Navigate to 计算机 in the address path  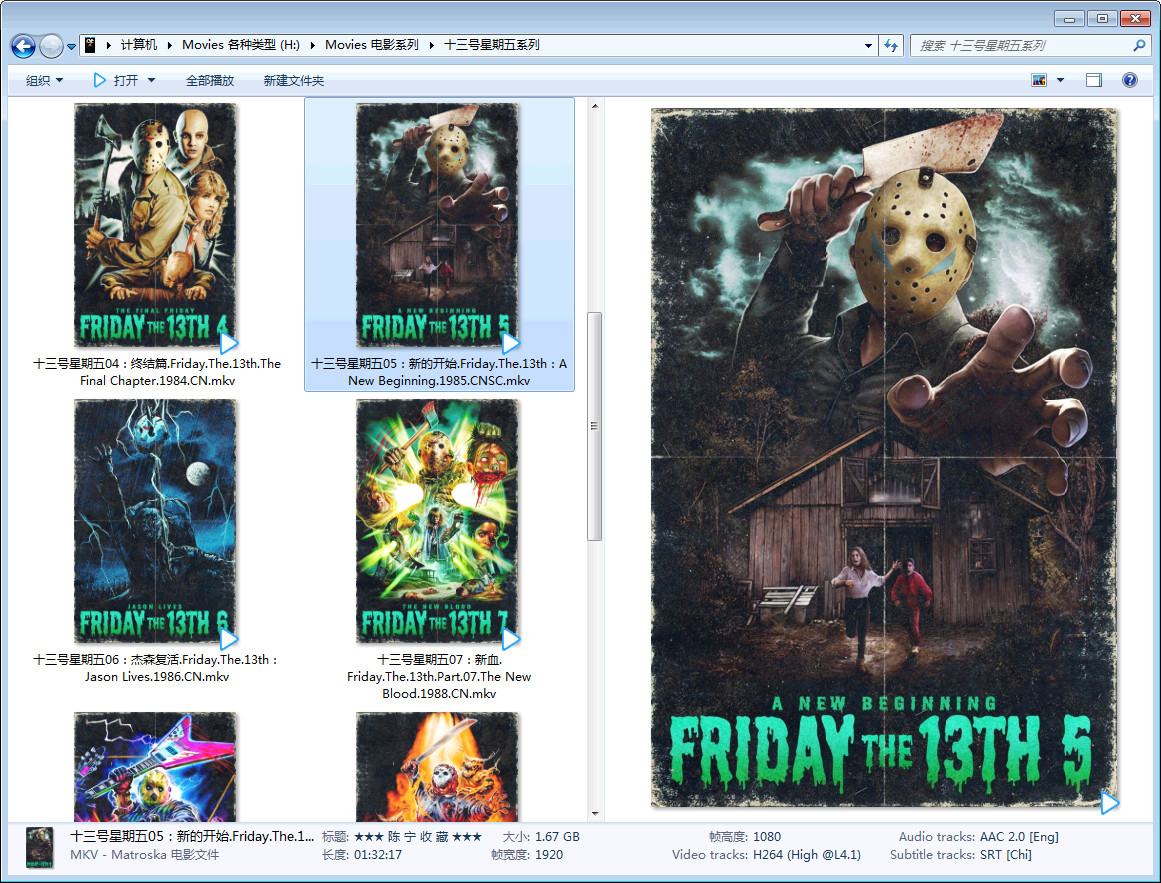click(x=139, y=45)
